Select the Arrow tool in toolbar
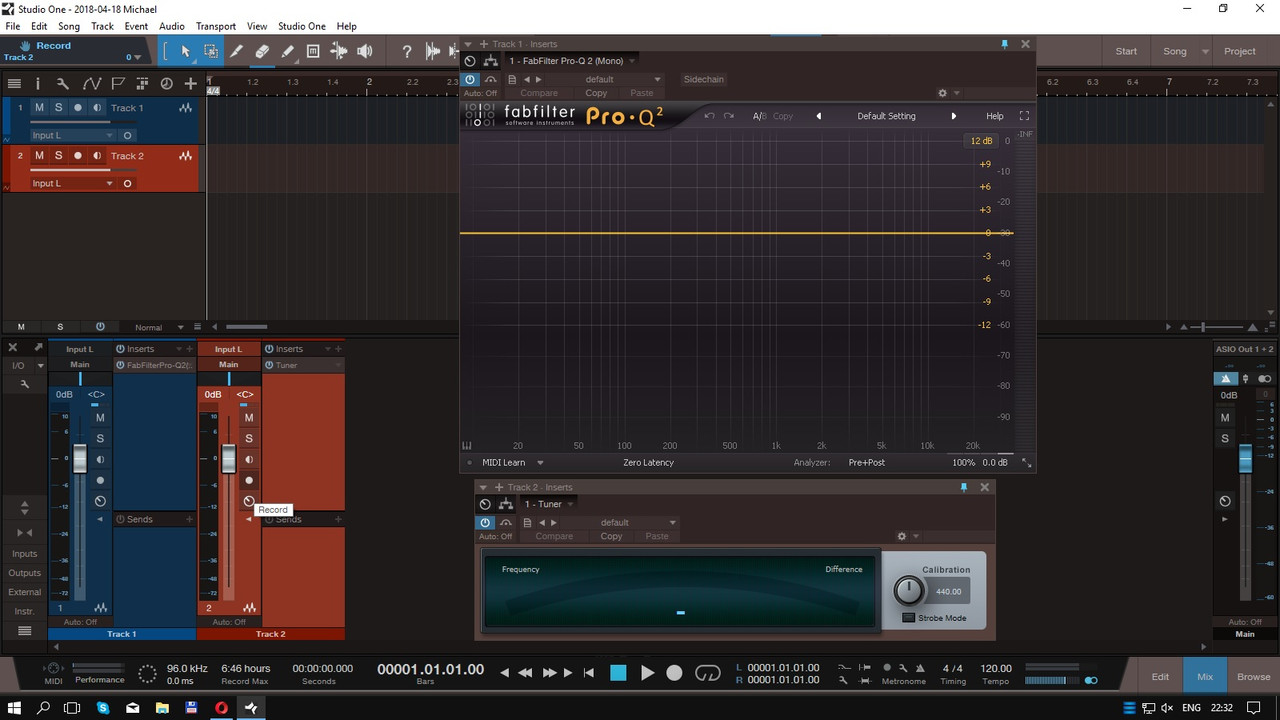The width and height of the screenshot is (1280, 720). tap(185, 51)
